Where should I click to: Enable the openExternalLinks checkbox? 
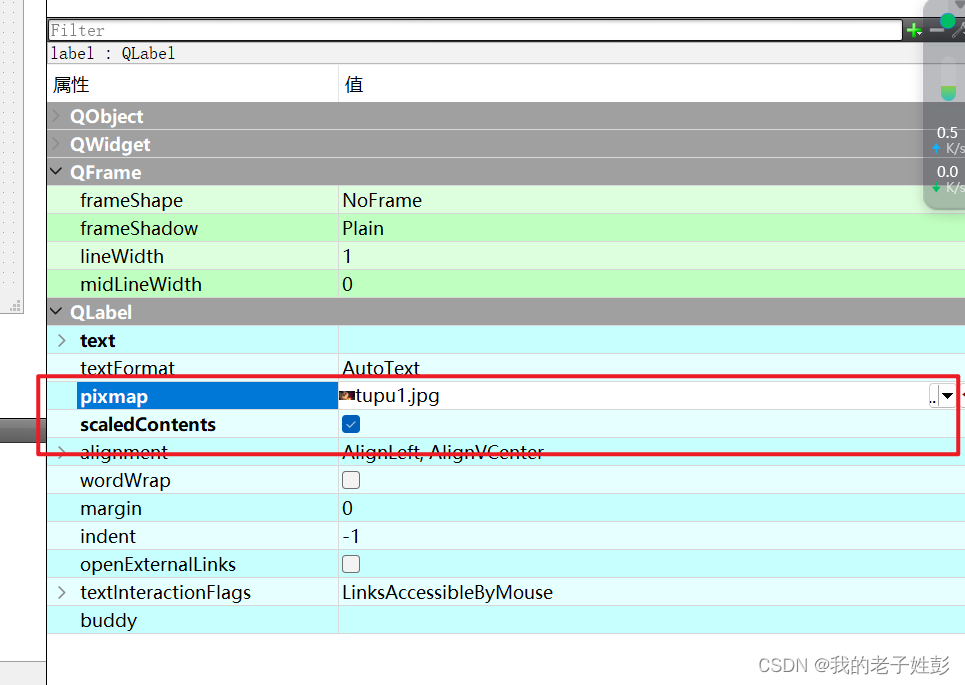click(351, 564)
